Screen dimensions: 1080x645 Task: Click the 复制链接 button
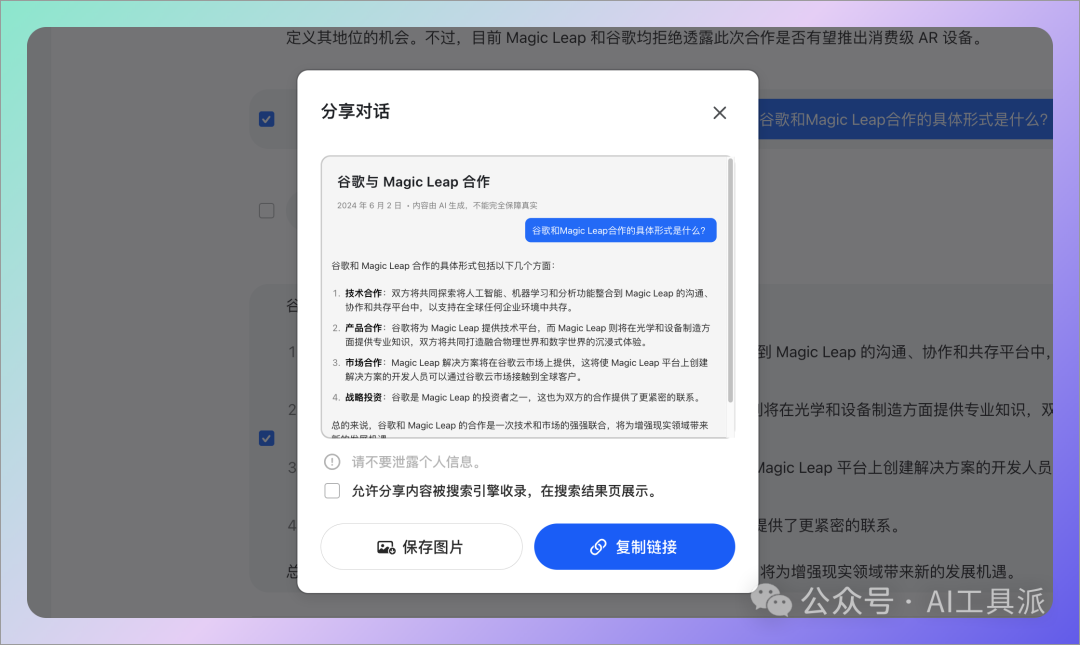click(634, 546)
